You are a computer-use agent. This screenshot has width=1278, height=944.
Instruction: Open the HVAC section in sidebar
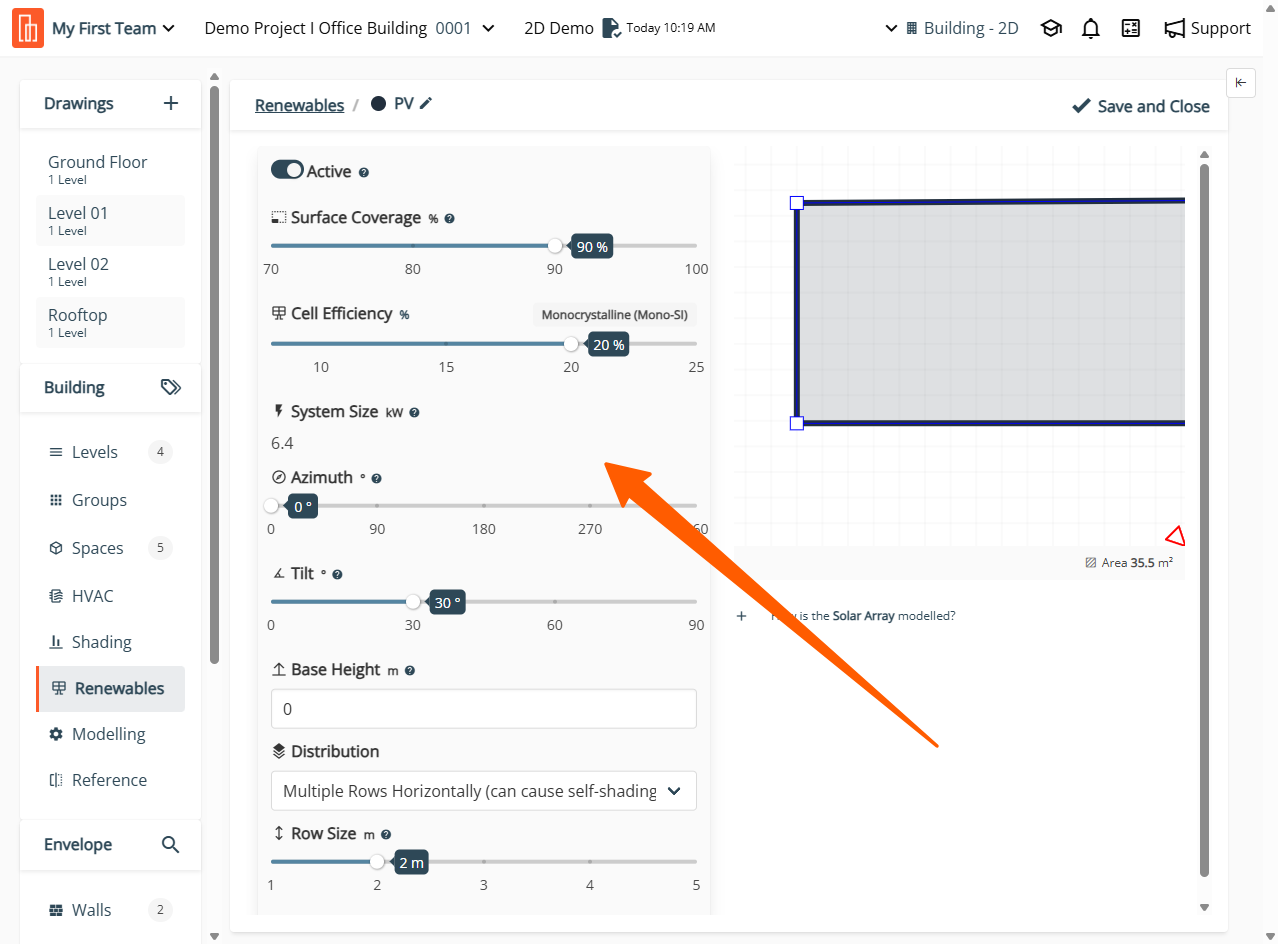coord(92,596)
